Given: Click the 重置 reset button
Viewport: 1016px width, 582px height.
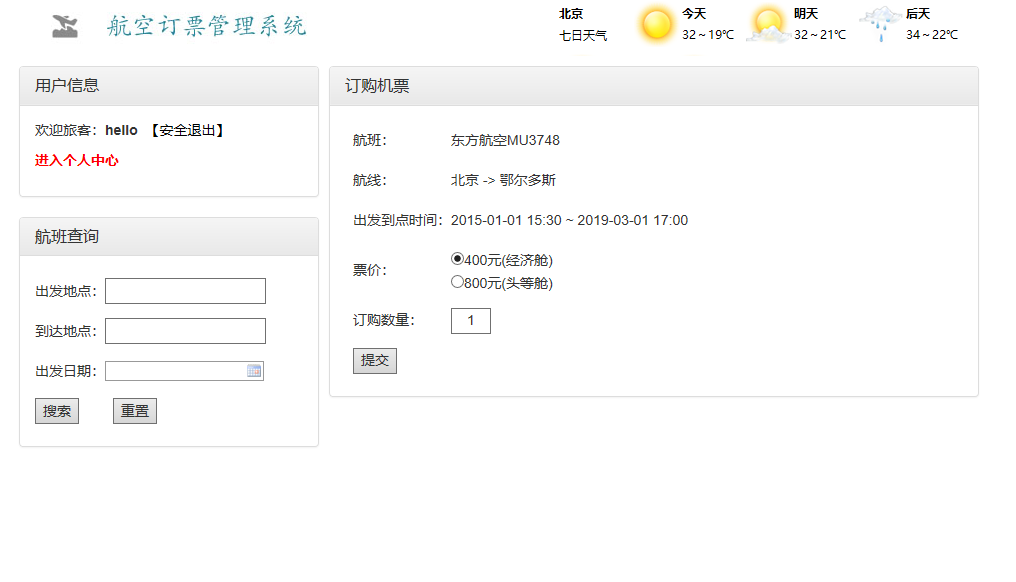Looking at the screenshot, I should 135,411.
